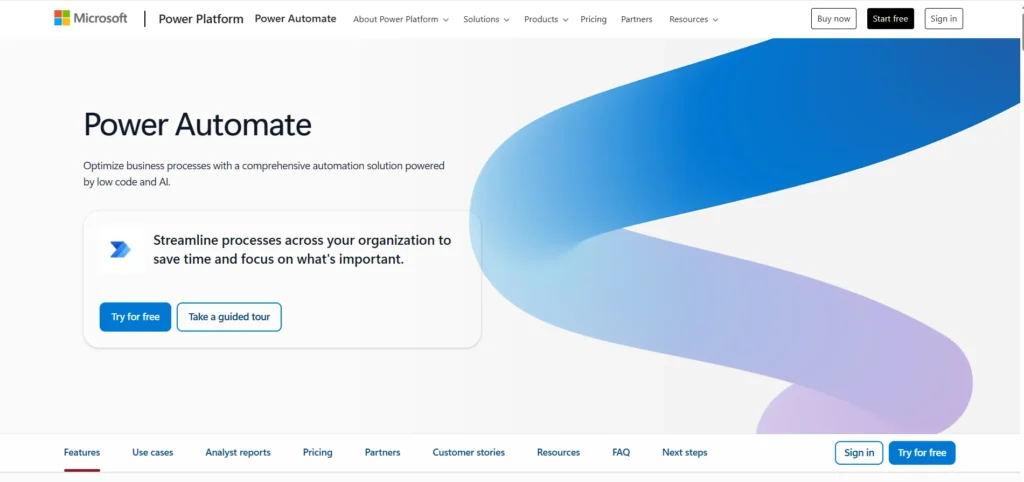
Task: Click the Buy now button
Action: (833, 19)
